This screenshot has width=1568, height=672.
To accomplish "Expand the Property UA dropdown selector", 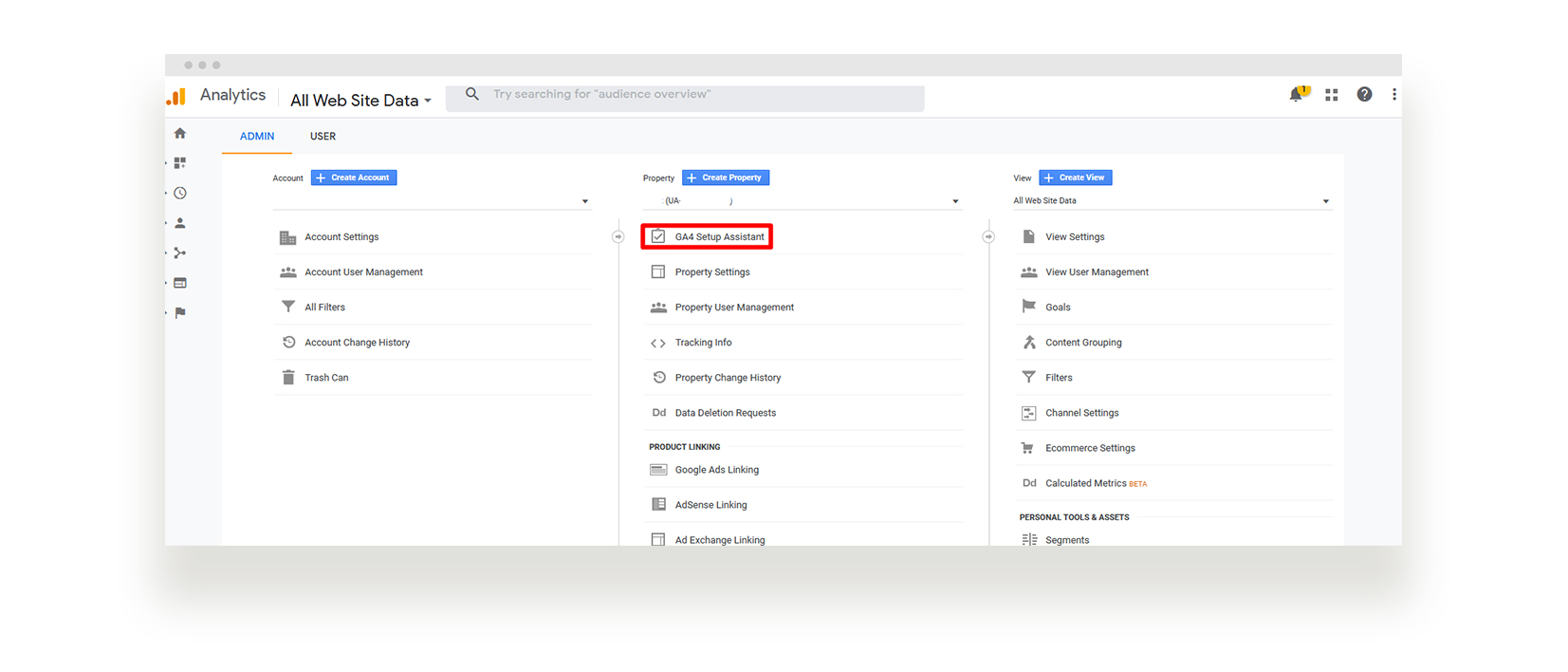I will click(802, 201).
